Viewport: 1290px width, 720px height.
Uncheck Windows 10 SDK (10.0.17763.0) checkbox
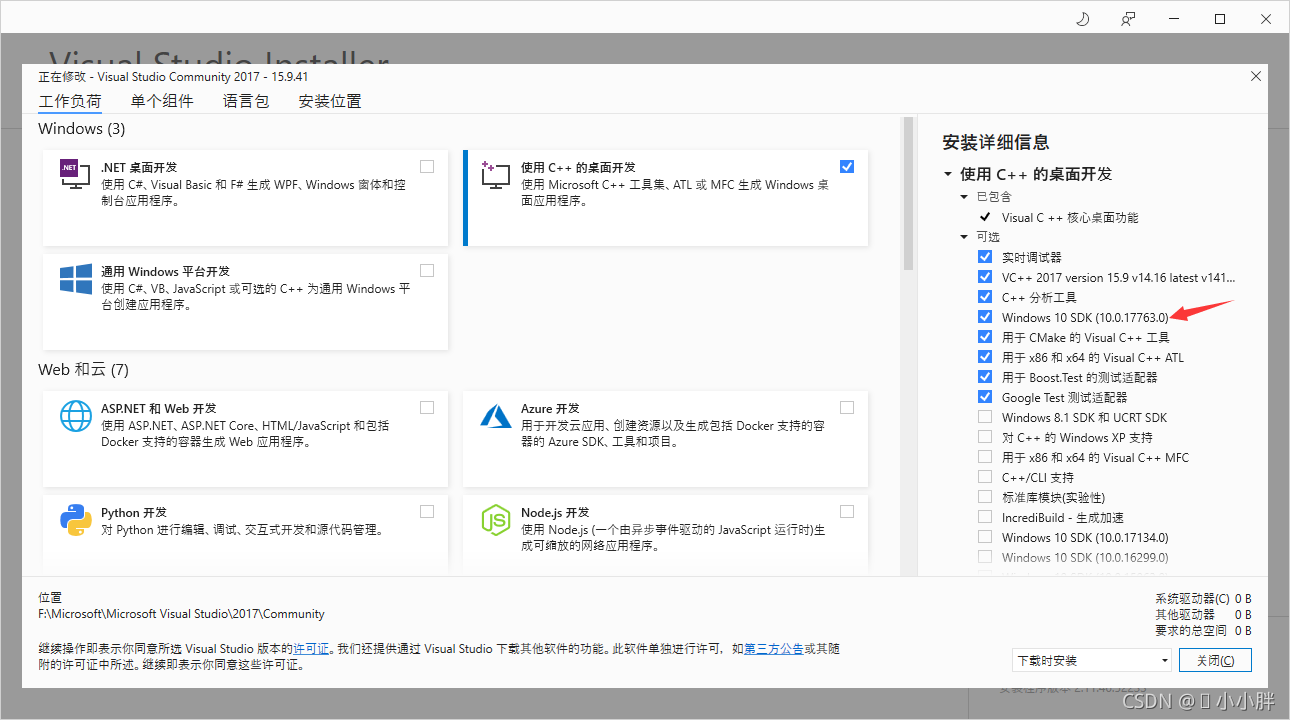[x=985, y=317]
